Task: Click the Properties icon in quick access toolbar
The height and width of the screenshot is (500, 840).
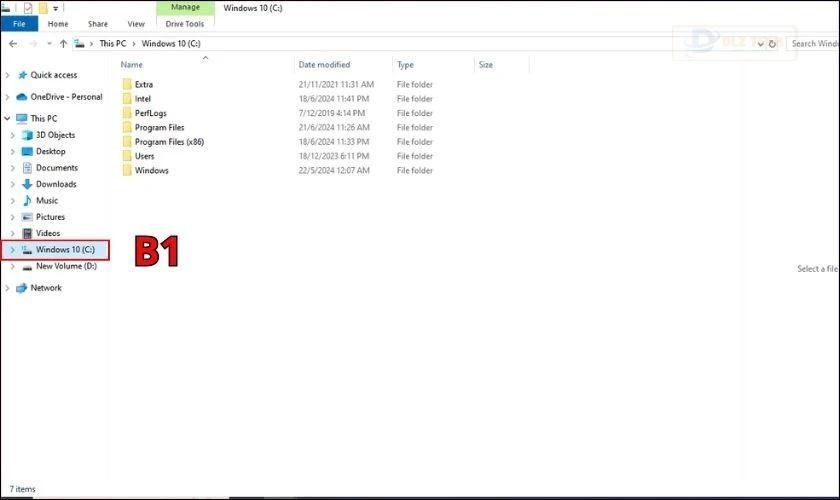Action: pos(27,8)
